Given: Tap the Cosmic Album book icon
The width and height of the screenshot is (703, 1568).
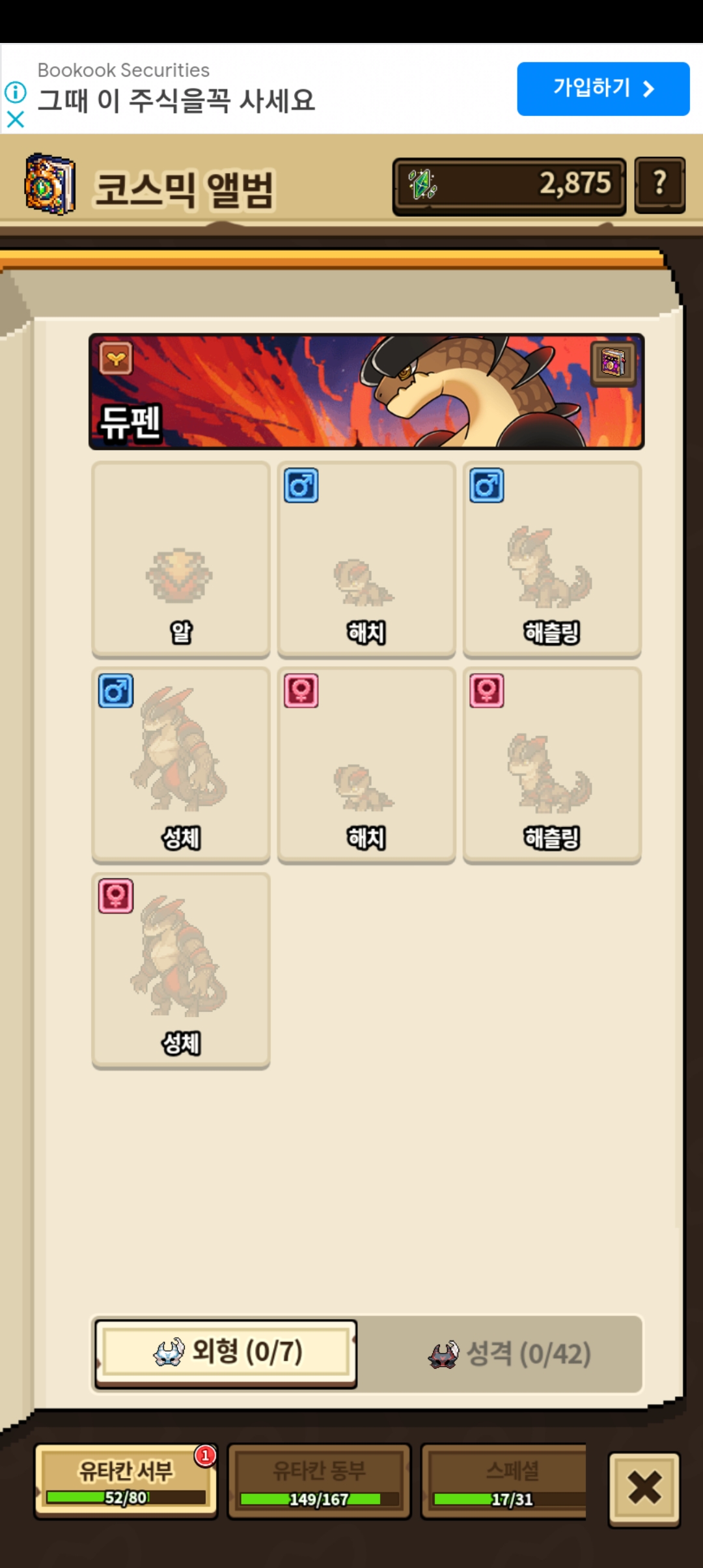Looking at the screenshot, I should coord(49,184).
